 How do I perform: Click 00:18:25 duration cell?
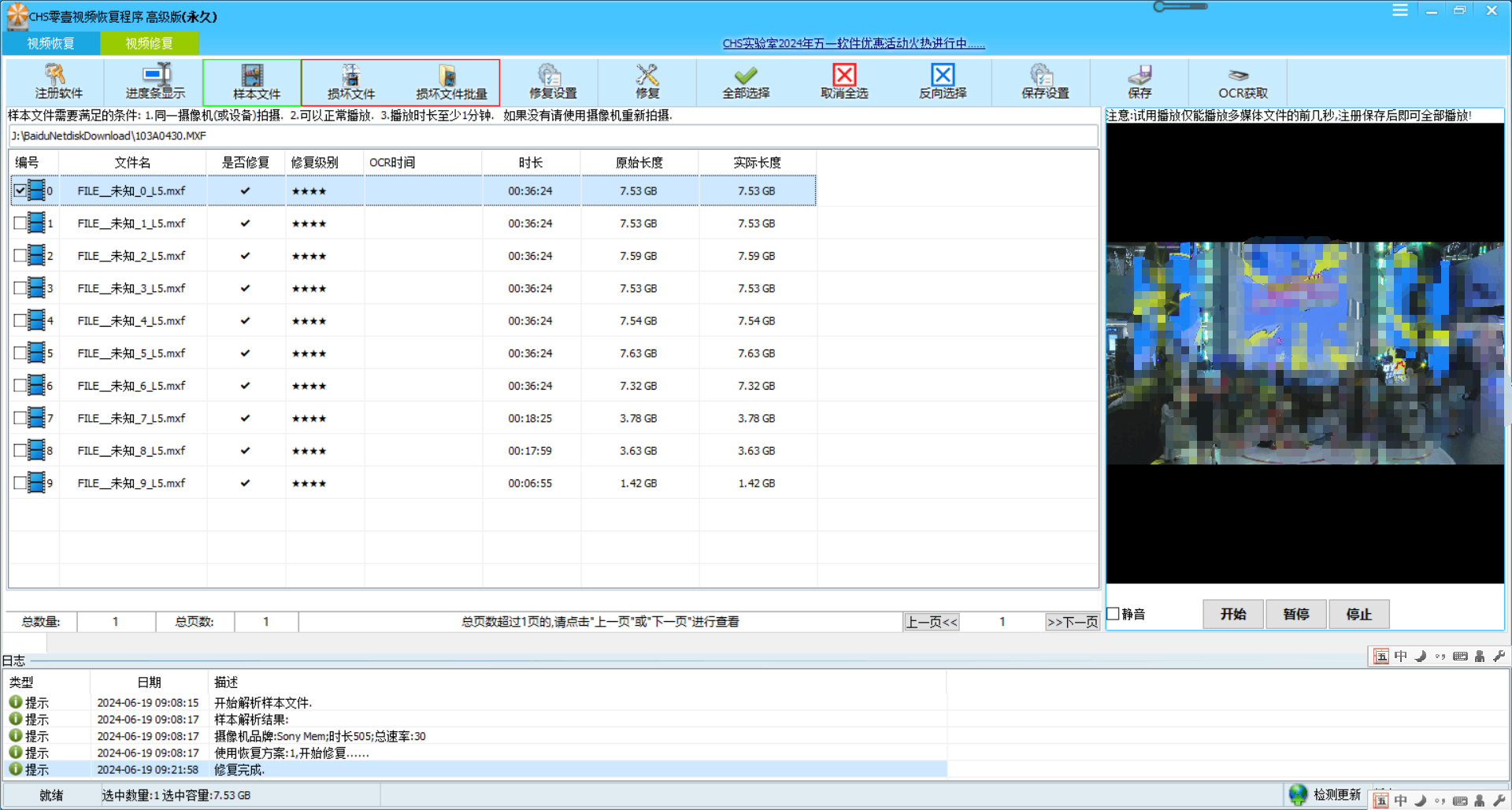(530, 418)
